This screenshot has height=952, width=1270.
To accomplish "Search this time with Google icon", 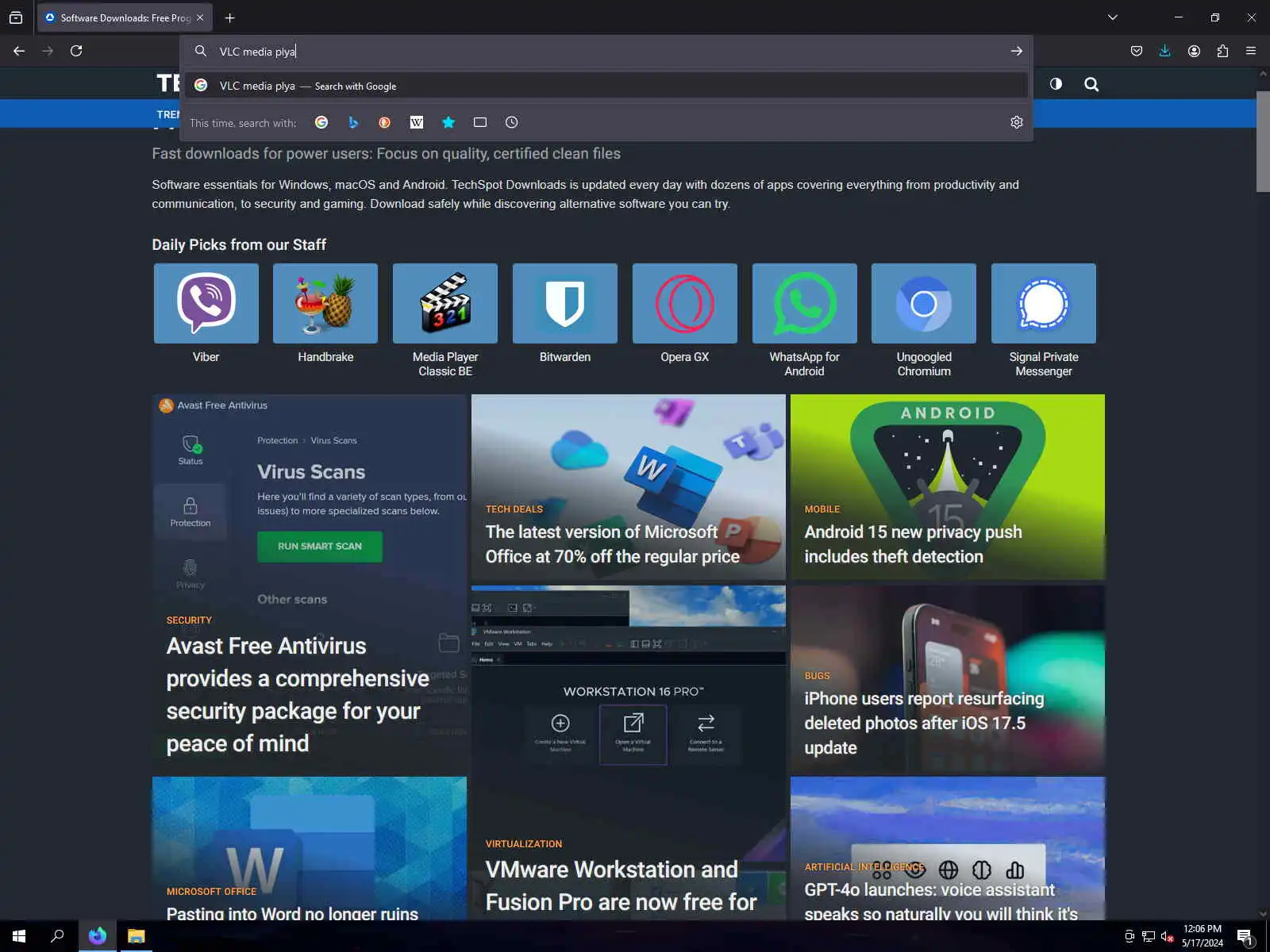I will tap(321, 122).
